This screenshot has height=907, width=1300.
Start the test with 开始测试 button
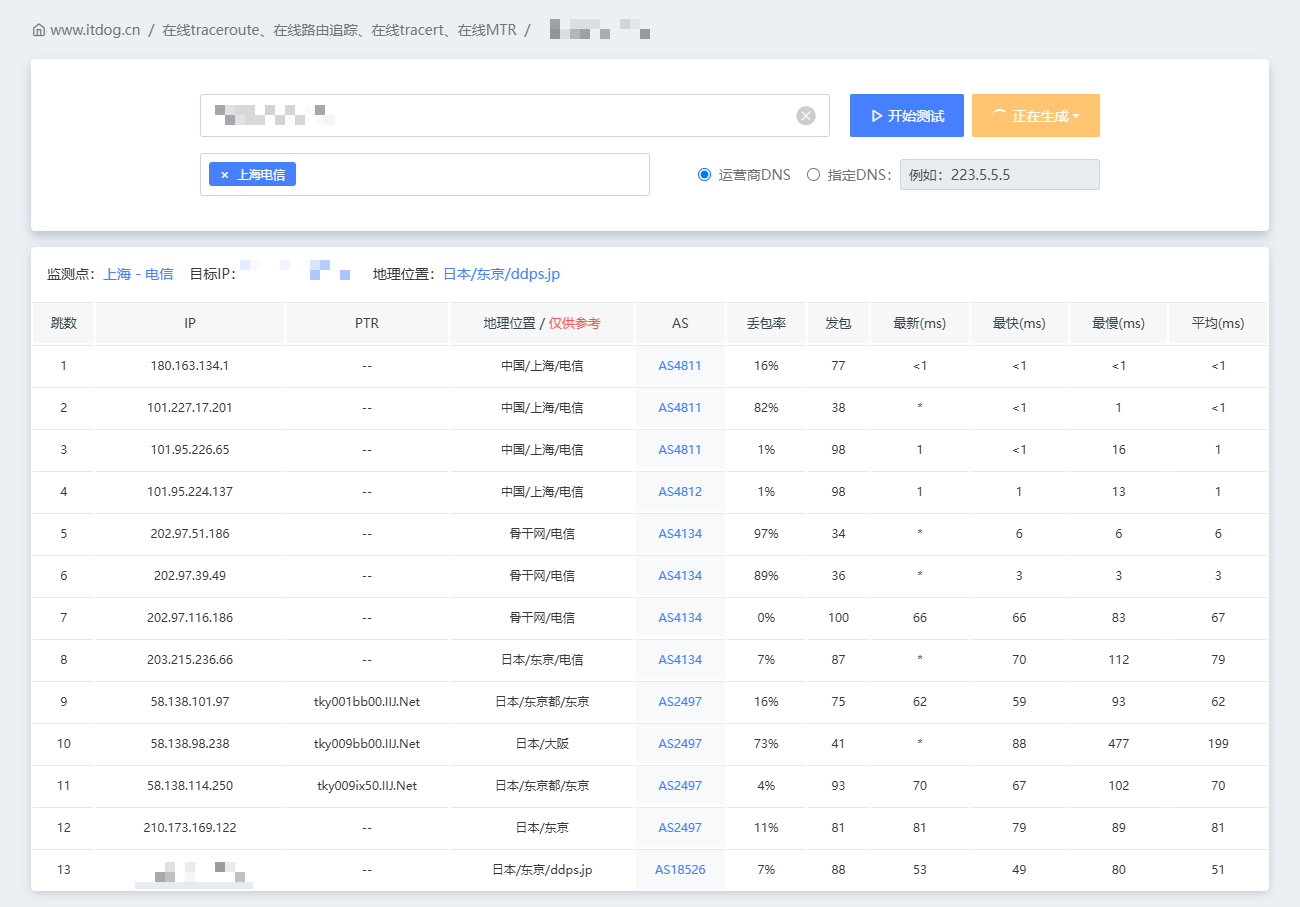click(x=907, y=116)
